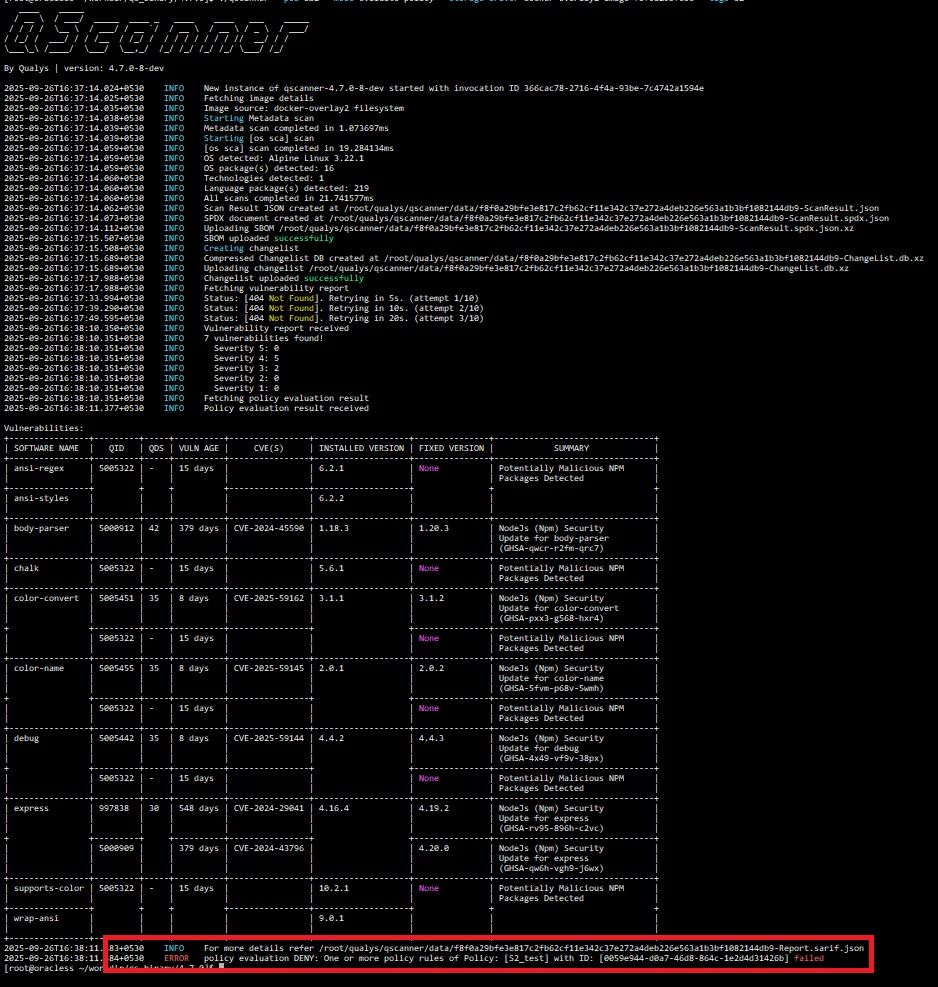Click 'Vulnerability report received' log line
This screenshot has height=987, width=938.
tap(276, 329)
